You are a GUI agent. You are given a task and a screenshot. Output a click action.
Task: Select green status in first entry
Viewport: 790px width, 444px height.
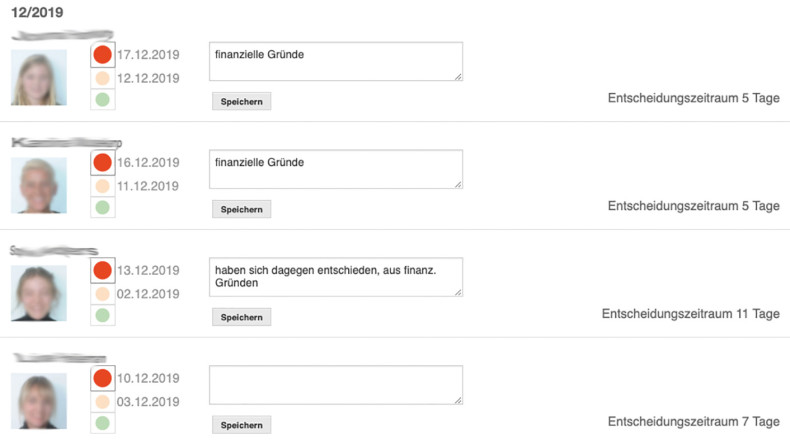click(x=102, y=99)
